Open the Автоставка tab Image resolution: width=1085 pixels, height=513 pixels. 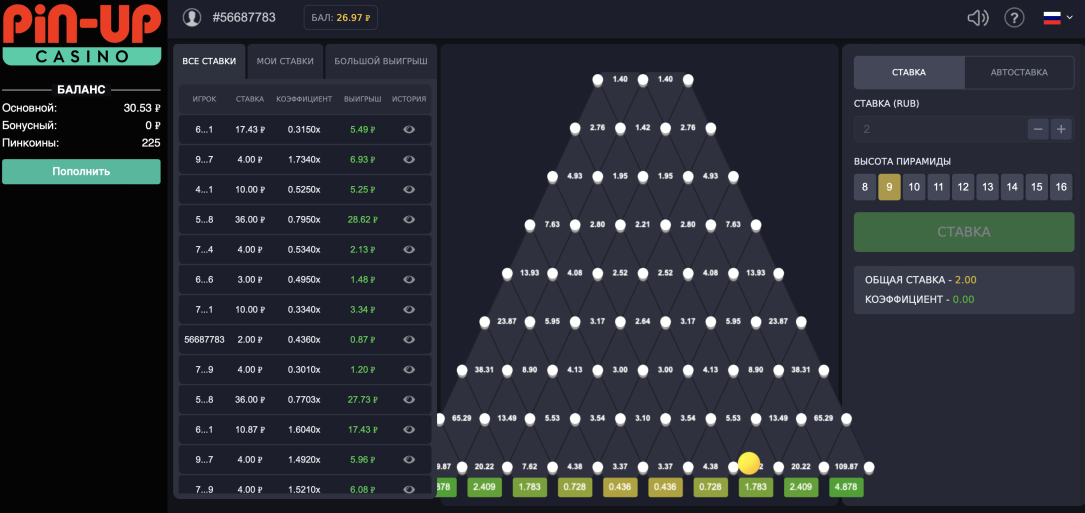[1018, 73]
